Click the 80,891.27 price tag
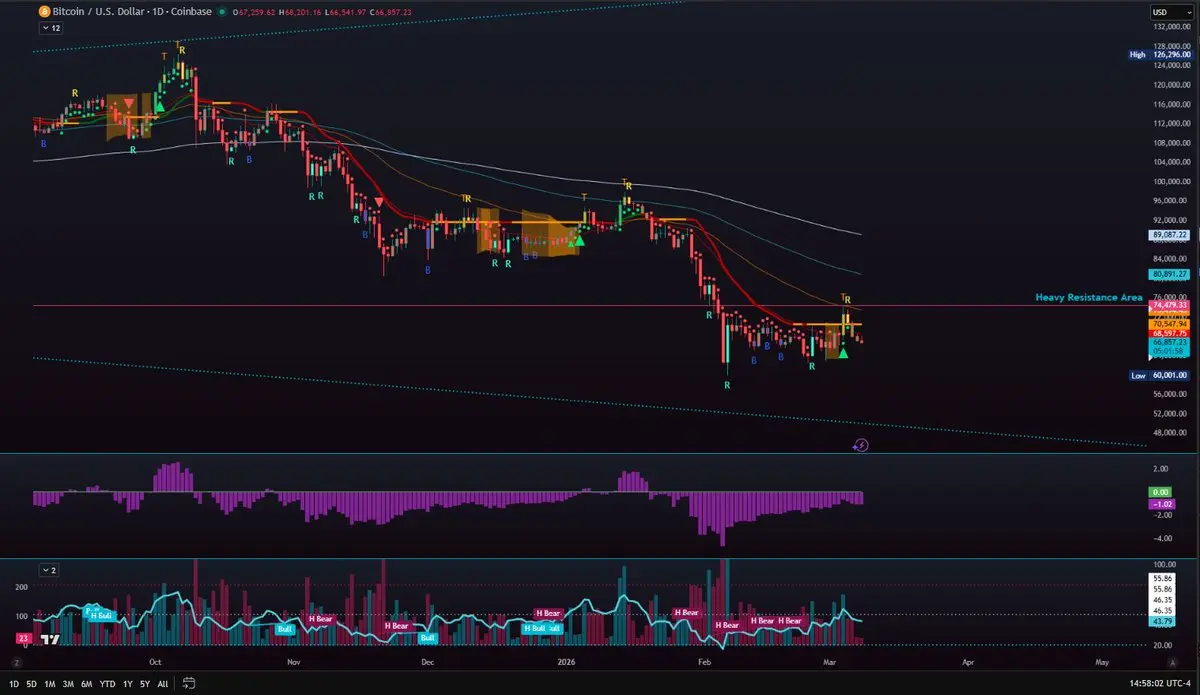The width and height of the screenshot is (1200, 695). 1171,274
